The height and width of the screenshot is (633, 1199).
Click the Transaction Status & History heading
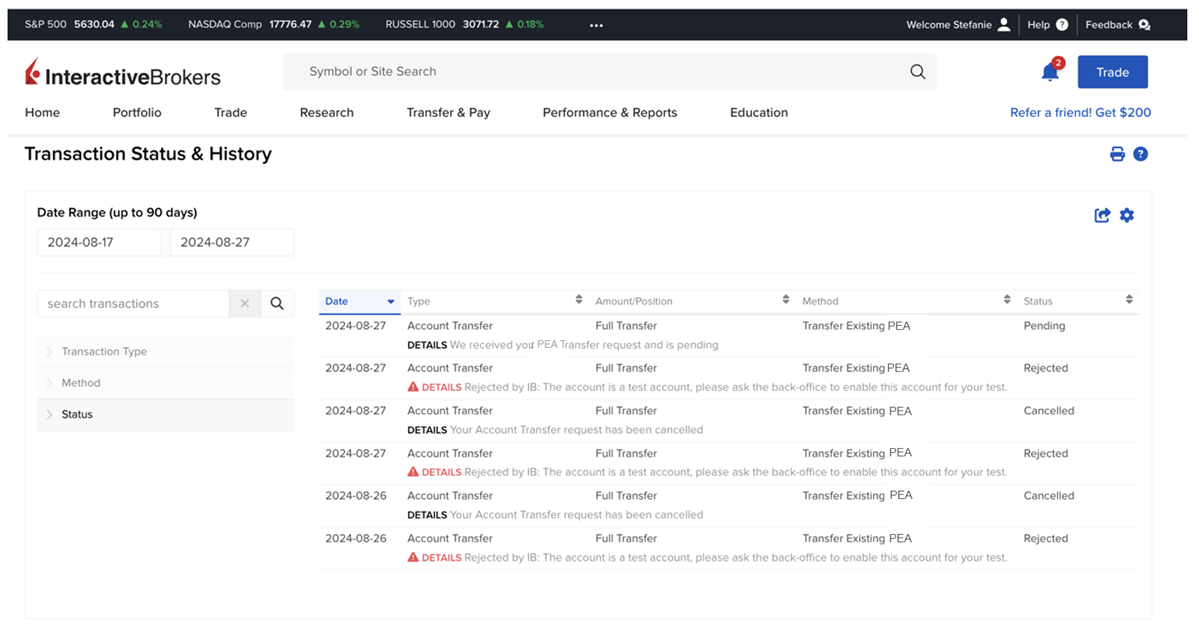(148, 154)
